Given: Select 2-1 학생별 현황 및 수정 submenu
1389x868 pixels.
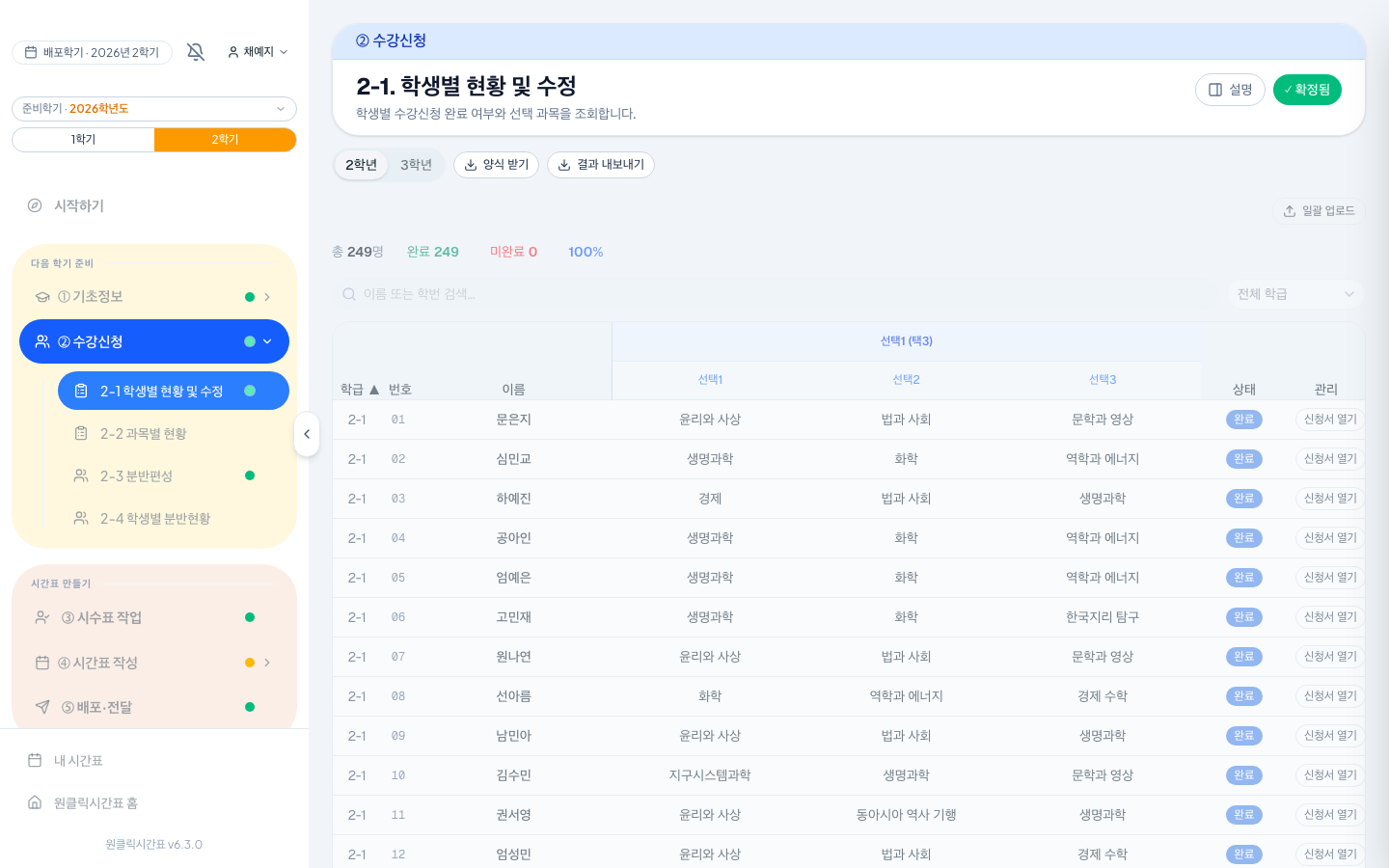Looking at the screenshot, I should [x=174, y=391].
